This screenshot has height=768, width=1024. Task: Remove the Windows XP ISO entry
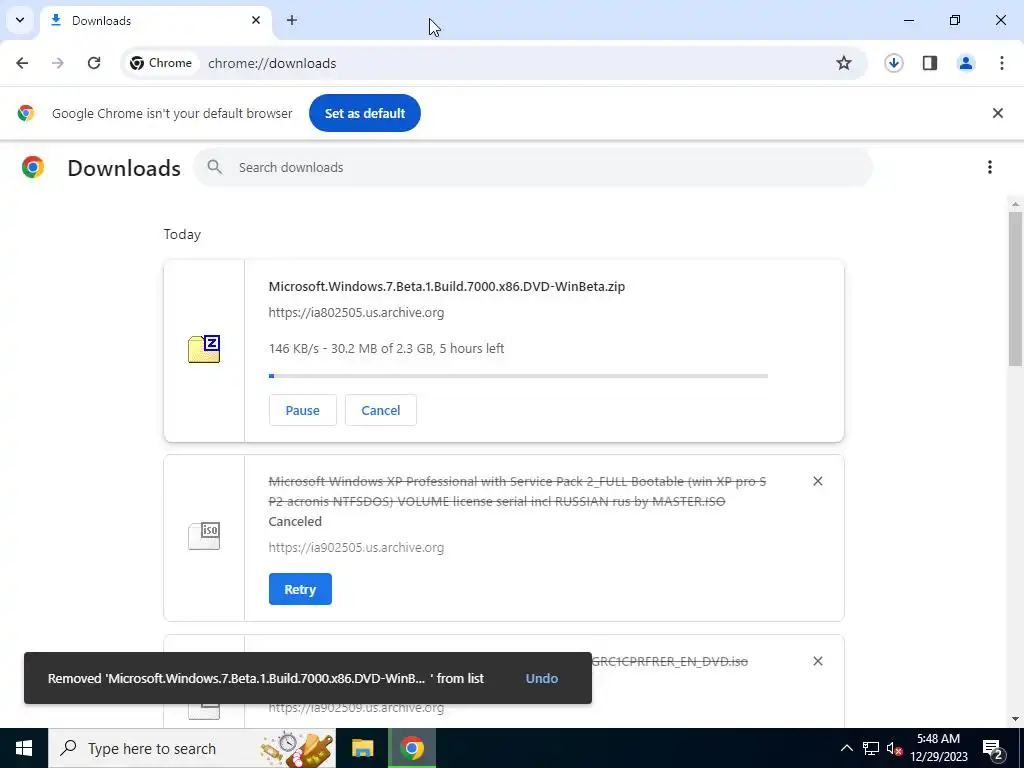pyautogui.click(x=818, y=481)
